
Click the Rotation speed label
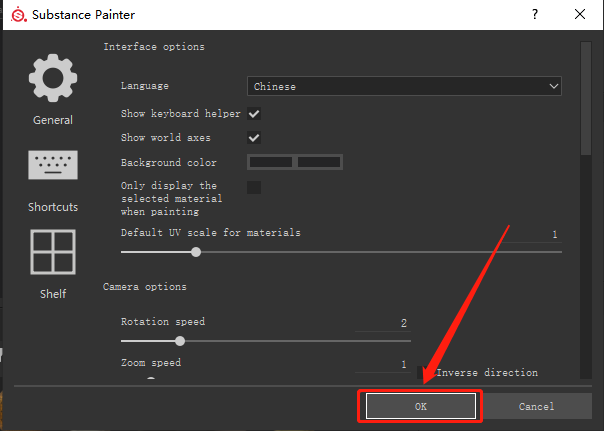pos(163,322)
